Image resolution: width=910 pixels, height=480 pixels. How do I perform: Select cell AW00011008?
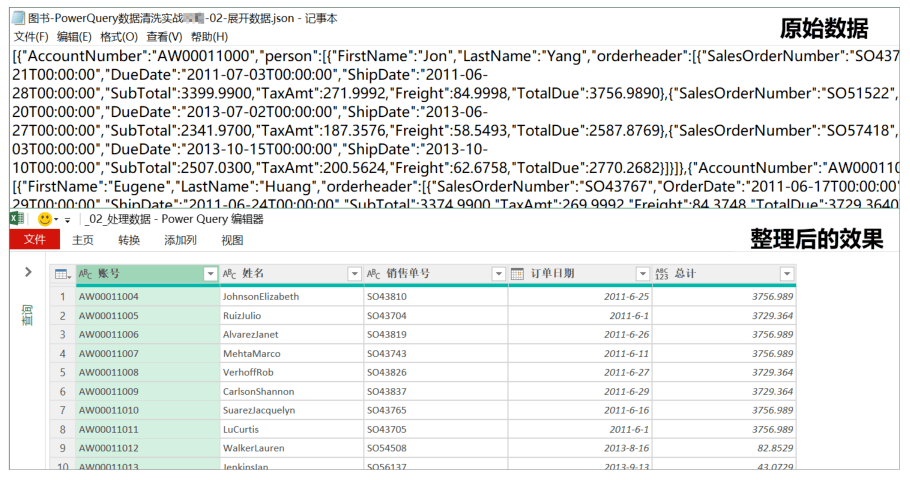pyautogui.click(x=147, y=372)
